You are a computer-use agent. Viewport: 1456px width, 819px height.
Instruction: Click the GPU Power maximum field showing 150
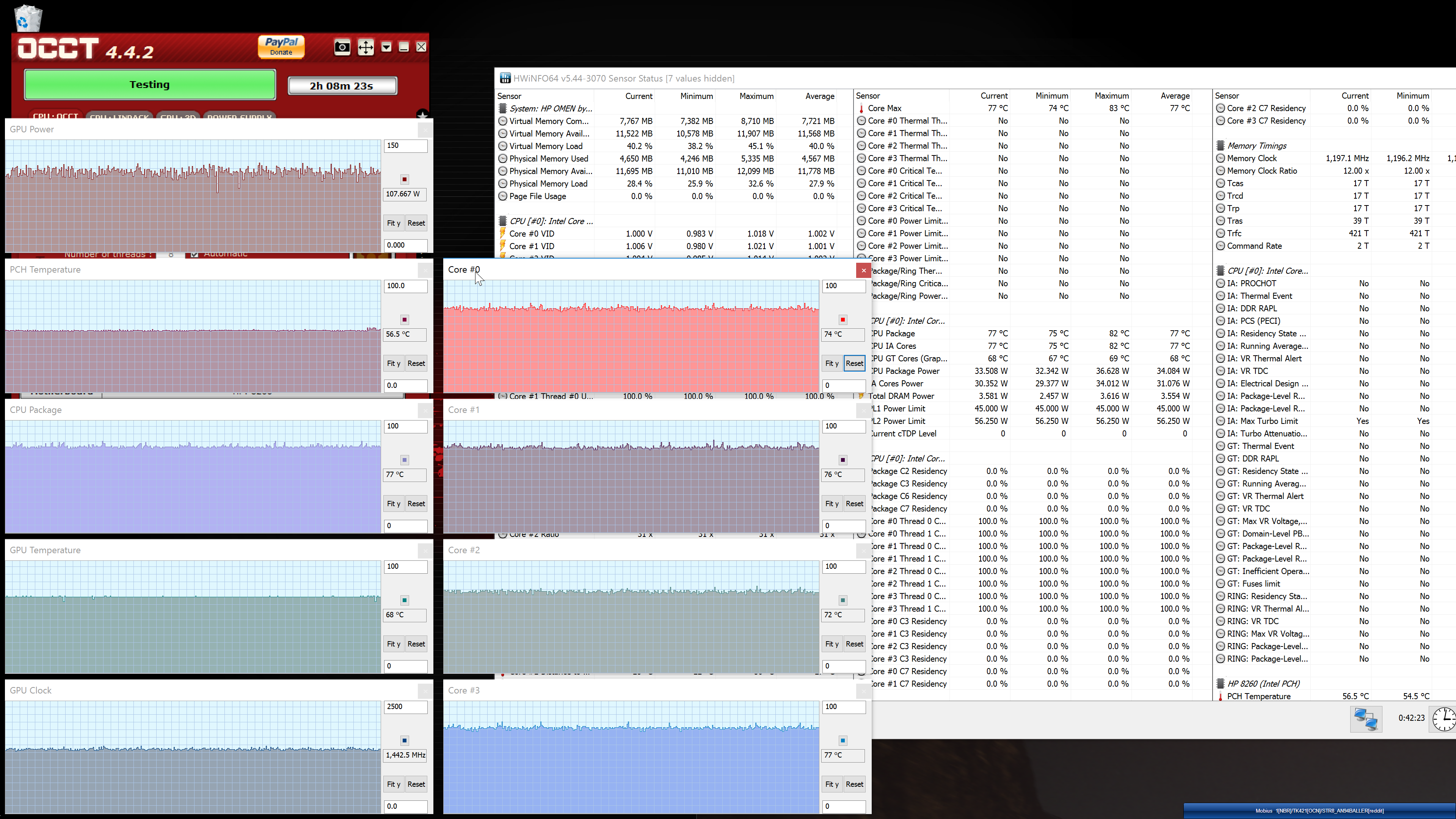tap(406, 146)
